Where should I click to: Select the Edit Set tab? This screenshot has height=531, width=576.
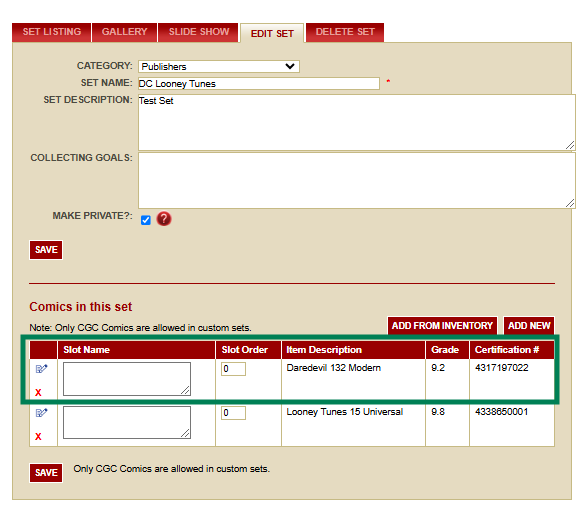click(x=272, y=33)
